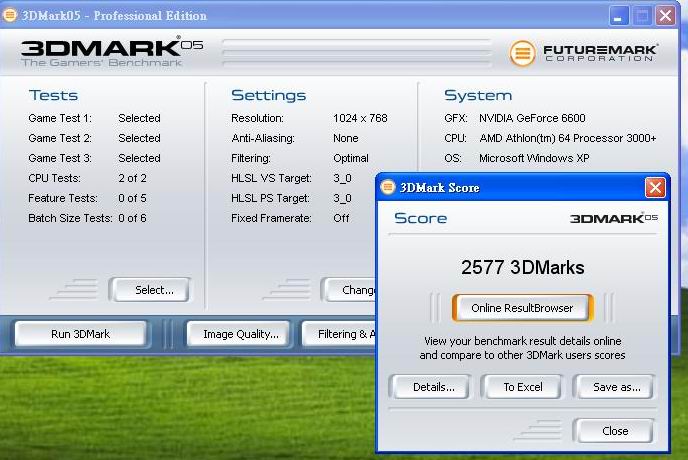688x460 pixels.
Task: Click the CPU value AMD Athlon 64 3000+
Action: point(568,138)
